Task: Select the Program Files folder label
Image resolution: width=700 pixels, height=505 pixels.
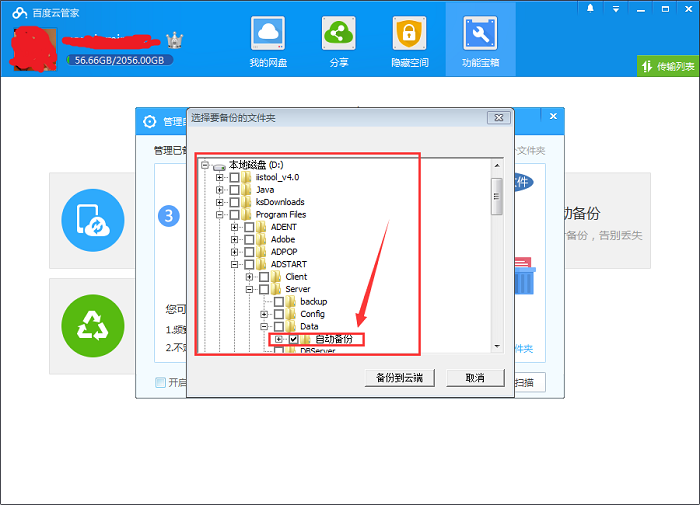Action: 281,215
